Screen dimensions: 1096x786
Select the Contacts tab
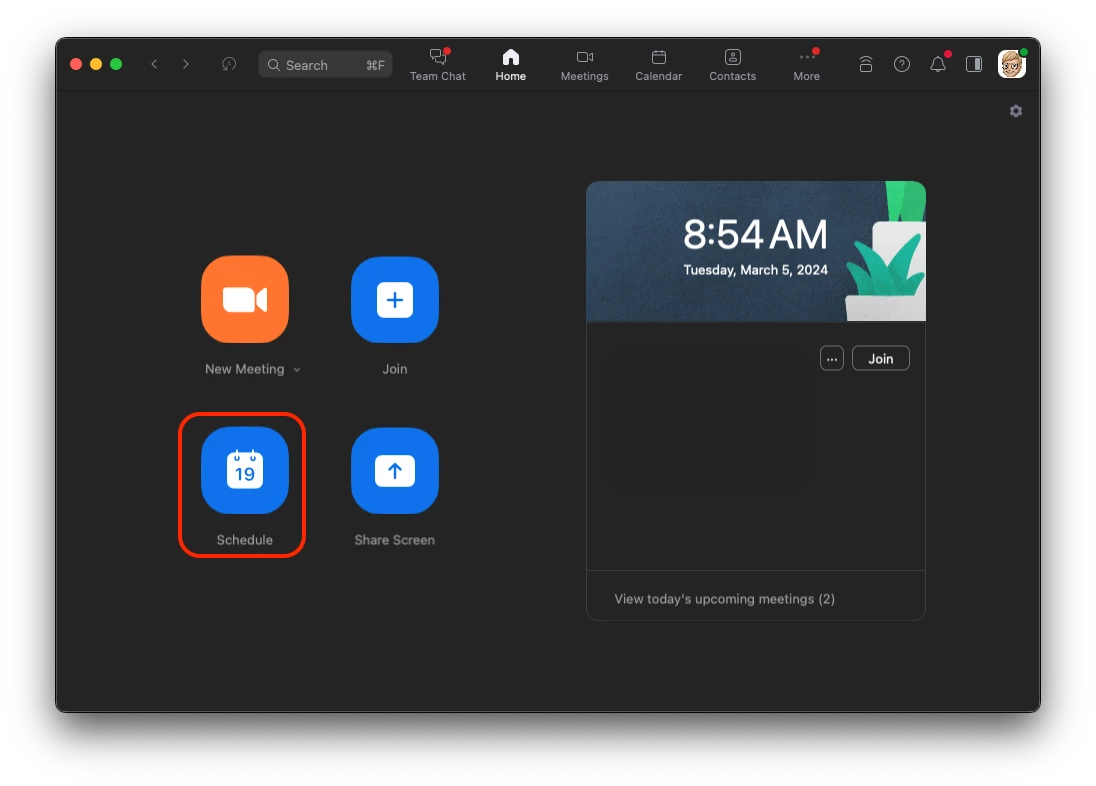tap(733, 64)
